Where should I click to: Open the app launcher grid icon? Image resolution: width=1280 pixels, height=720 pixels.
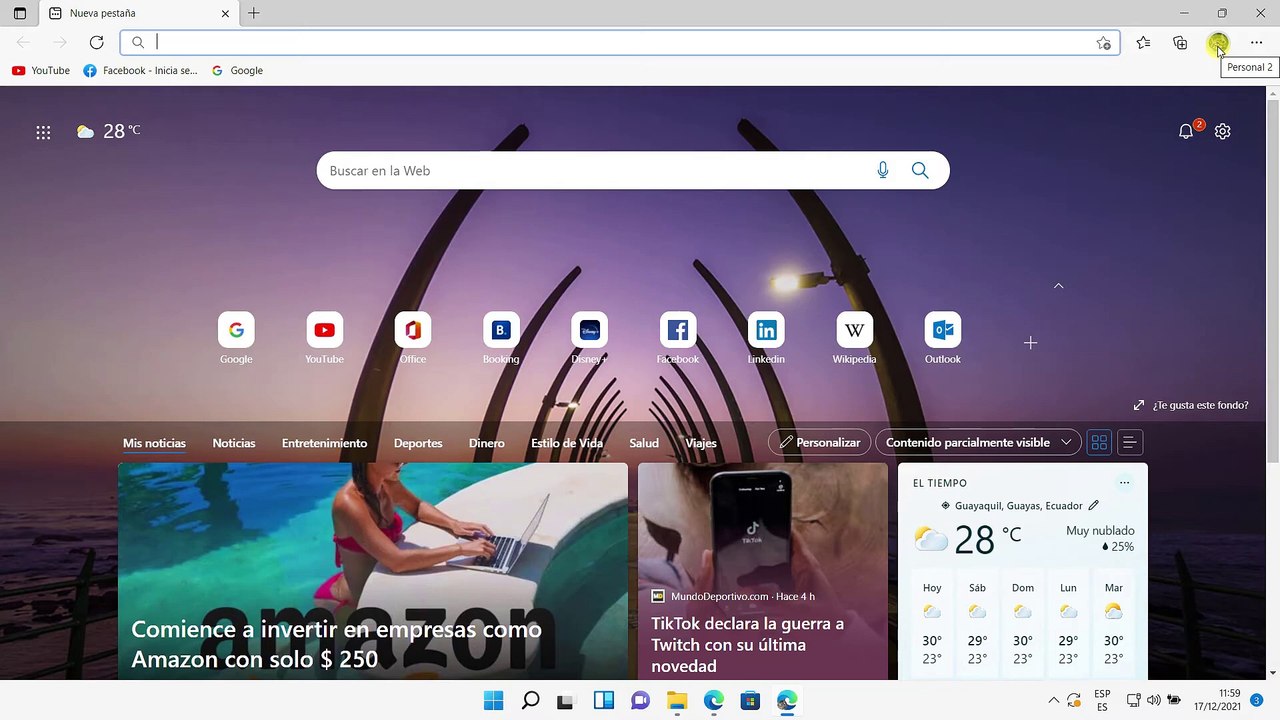tap(43, 132)
